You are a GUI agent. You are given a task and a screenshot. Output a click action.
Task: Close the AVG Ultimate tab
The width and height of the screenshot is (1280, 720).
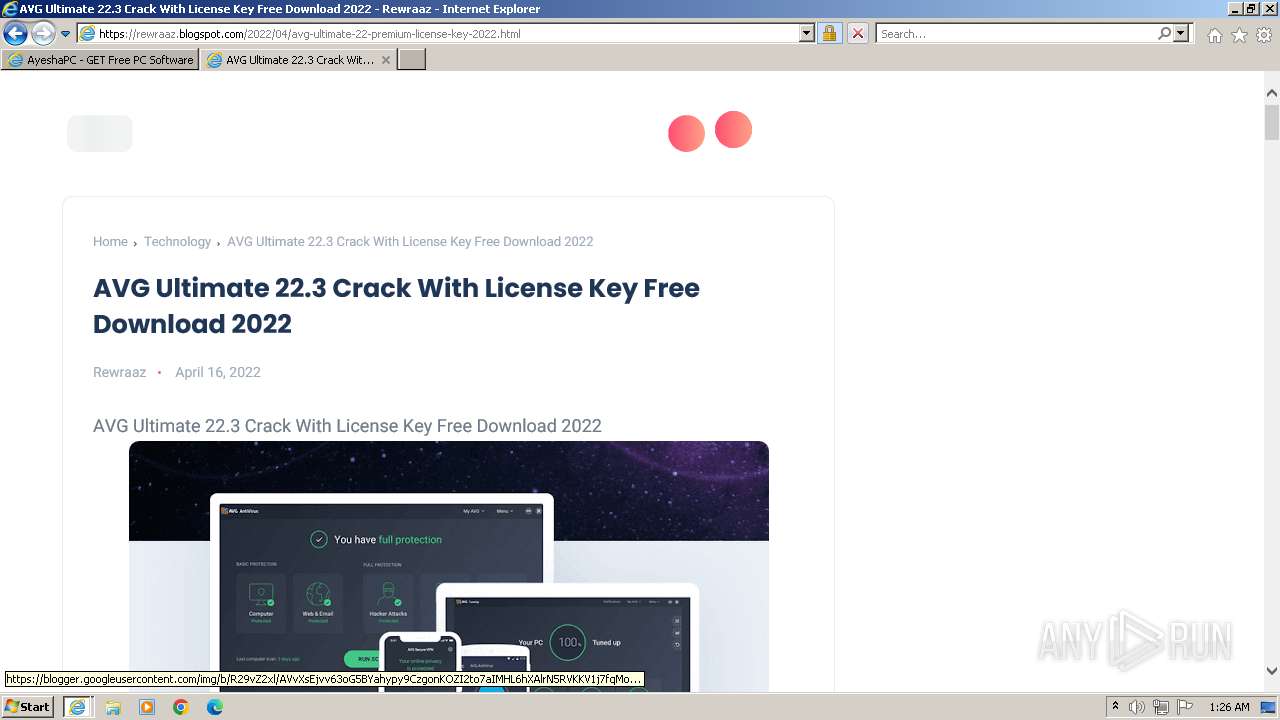pos(386,60)
